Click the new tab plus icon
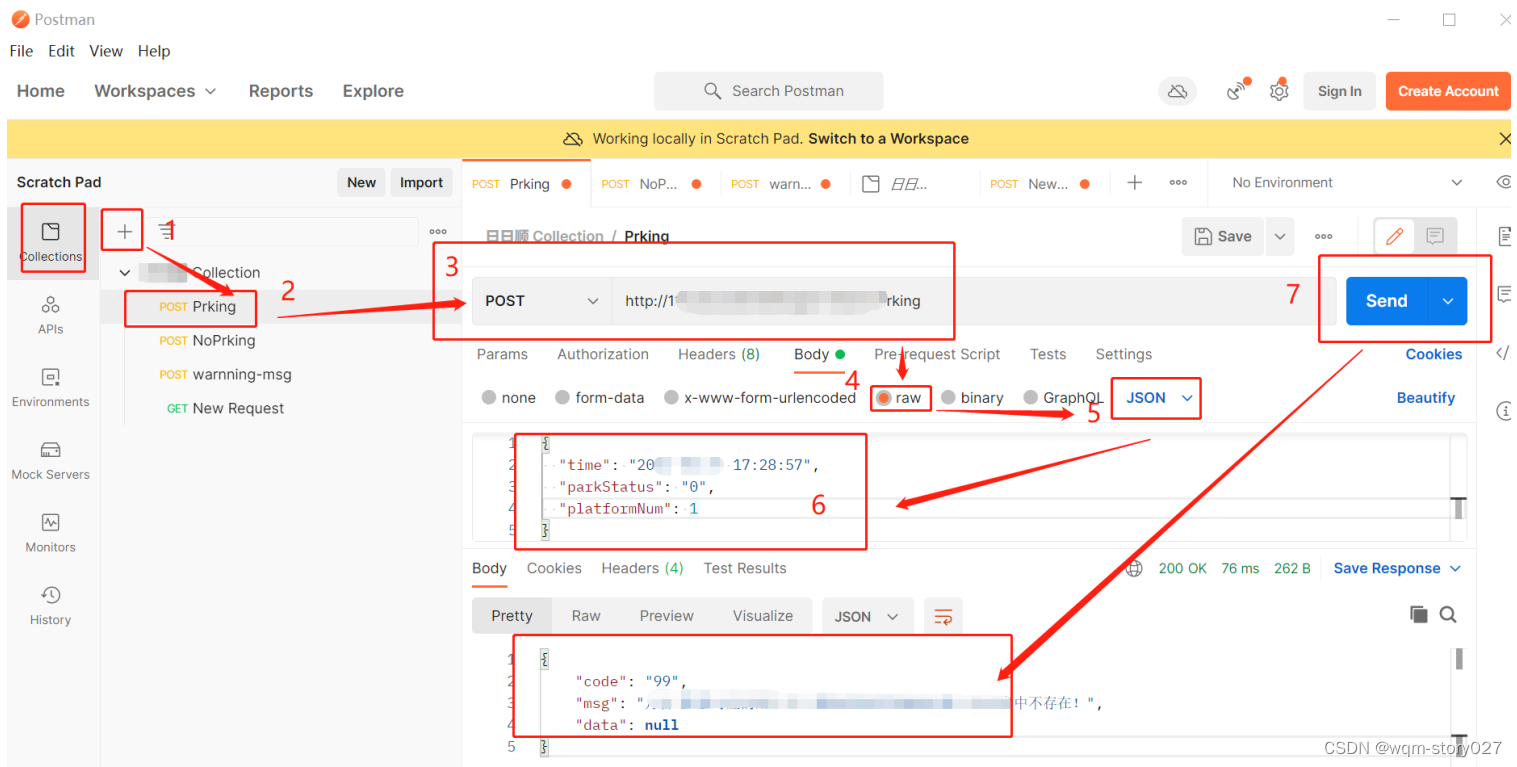Viewport: 1517px width, 767px height. click(x=1134, y=182)
